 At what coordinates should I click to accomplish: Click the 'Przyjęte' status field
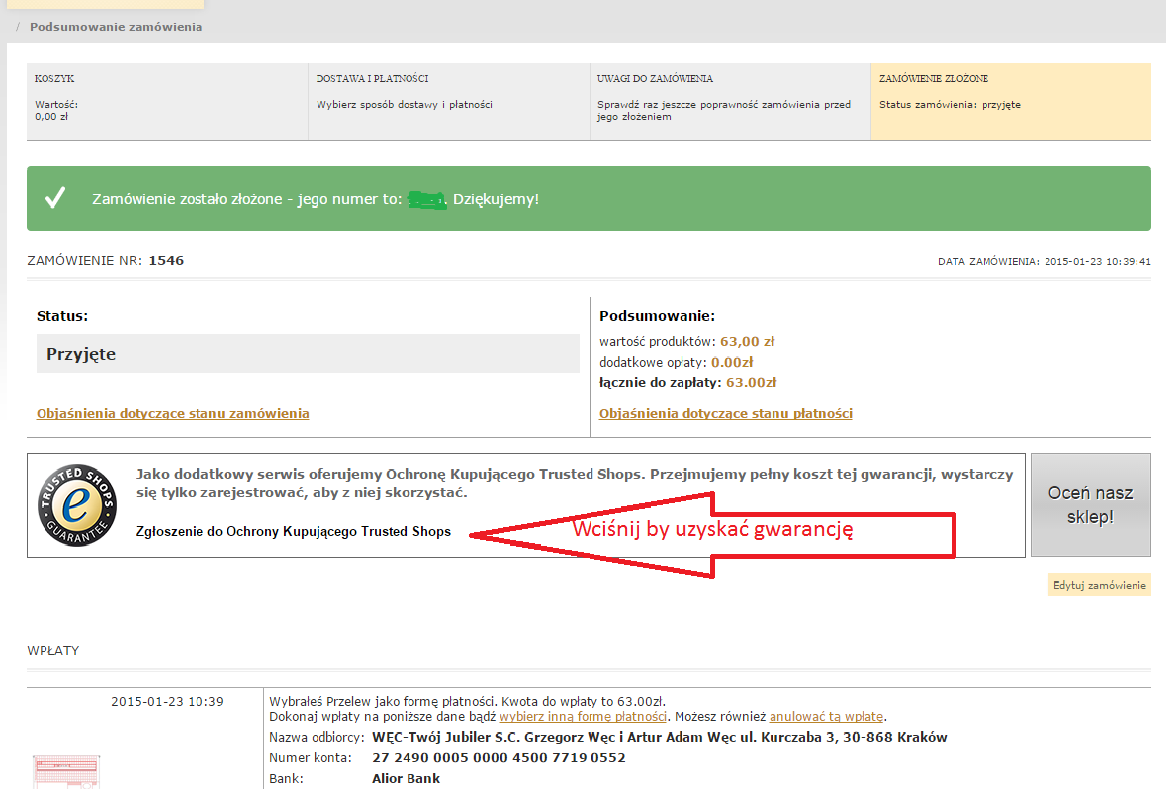click(308, 354)
